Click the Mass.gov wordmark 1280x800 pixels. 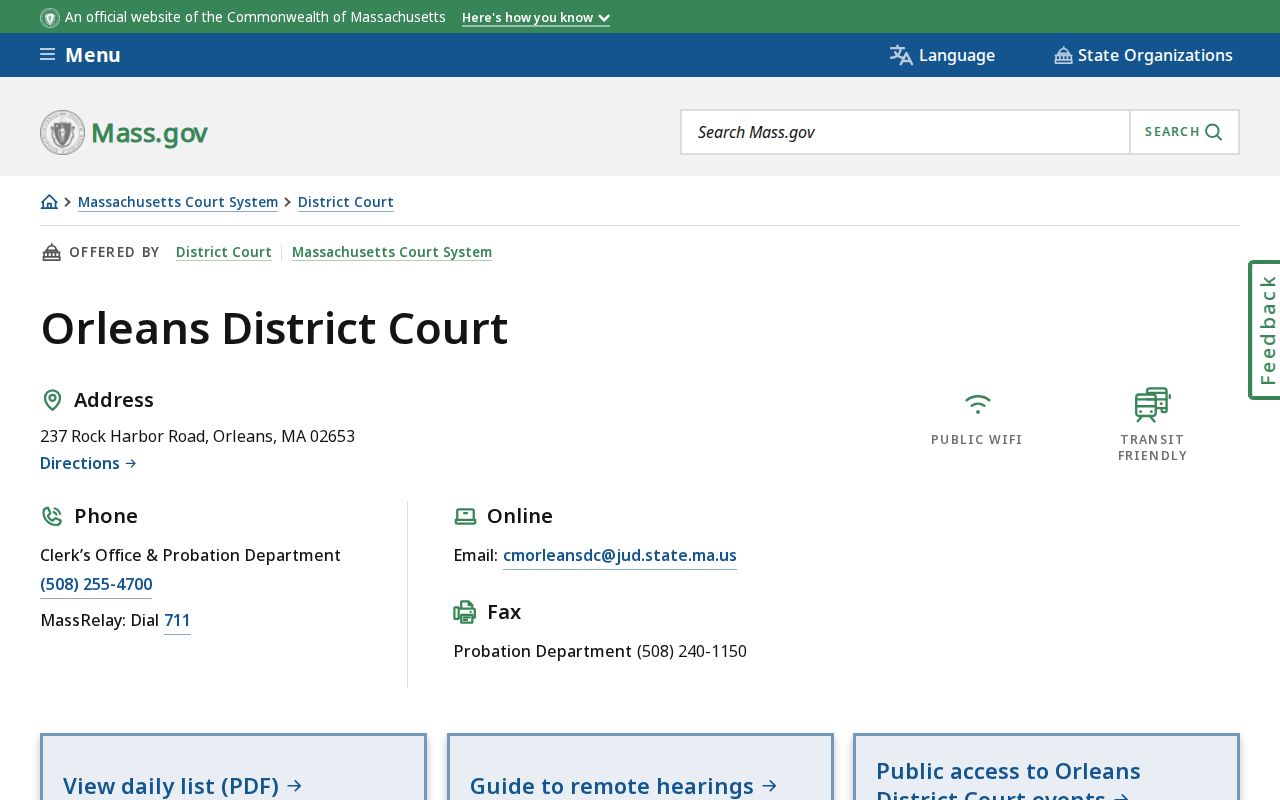149,133
